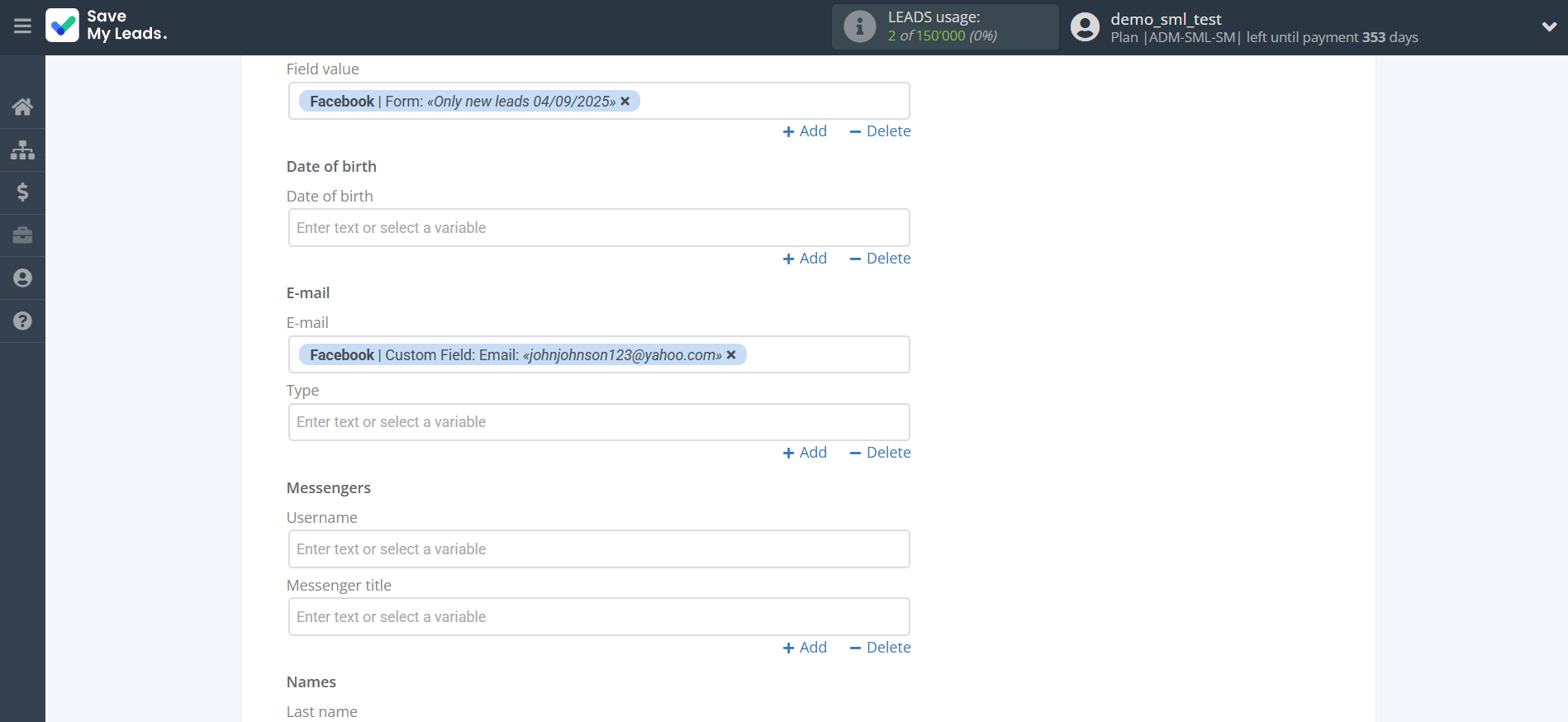The image size is (1568, 722).
Task: Click the Date of birth input field
Action: 599,228
